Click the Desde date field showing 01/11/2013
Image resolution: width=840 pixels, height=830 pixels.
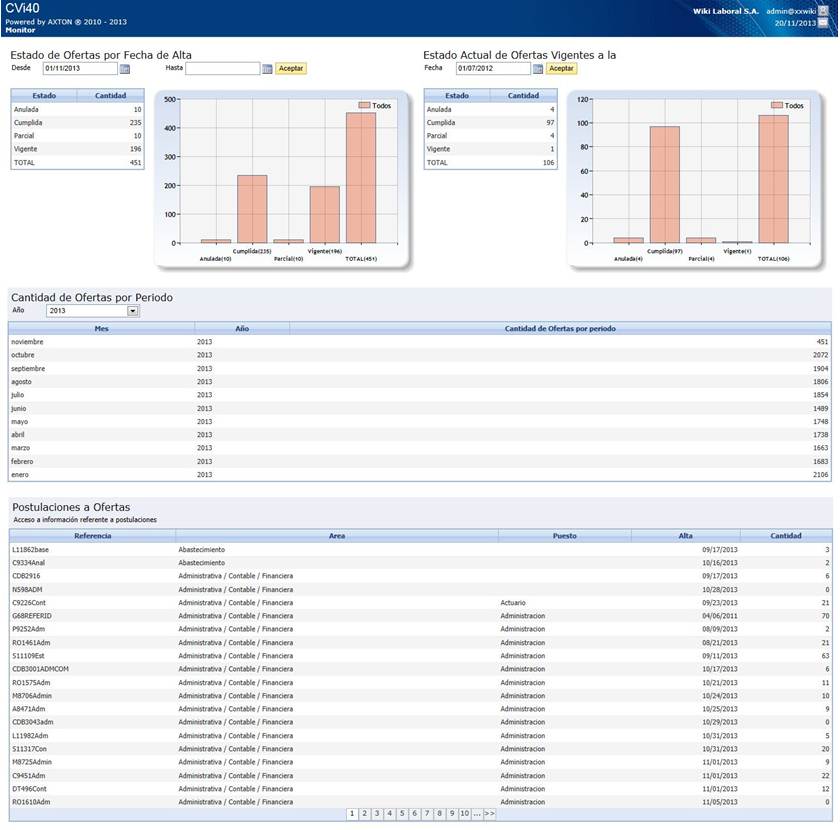pos(80,69)
